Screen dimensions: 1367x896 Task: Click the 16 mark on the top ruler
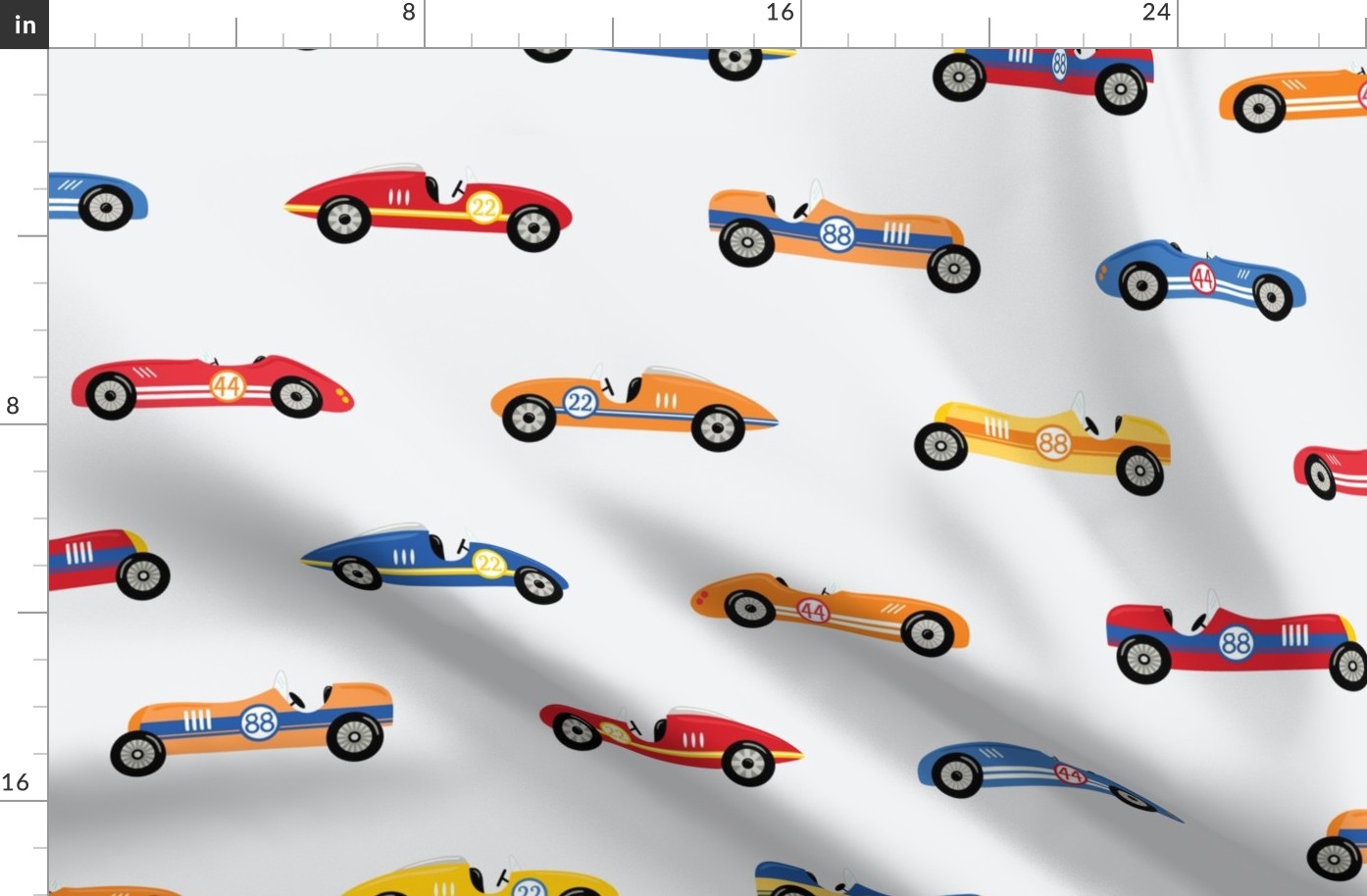tap(780, 13)
